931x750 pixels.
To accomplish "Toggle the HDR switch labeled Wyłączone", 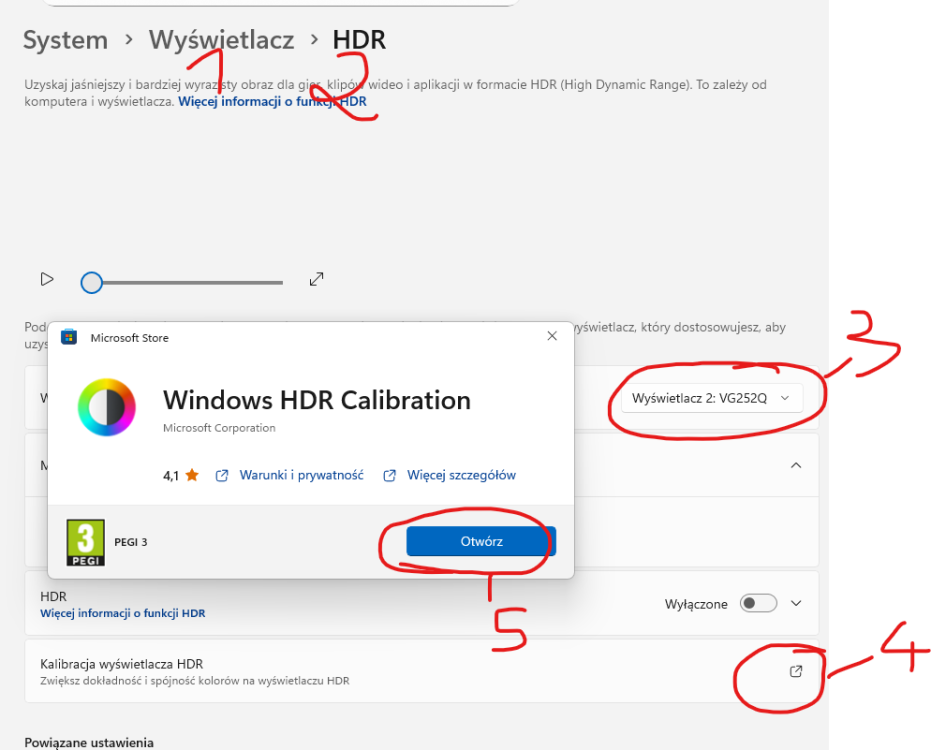I will pos(758,603).
